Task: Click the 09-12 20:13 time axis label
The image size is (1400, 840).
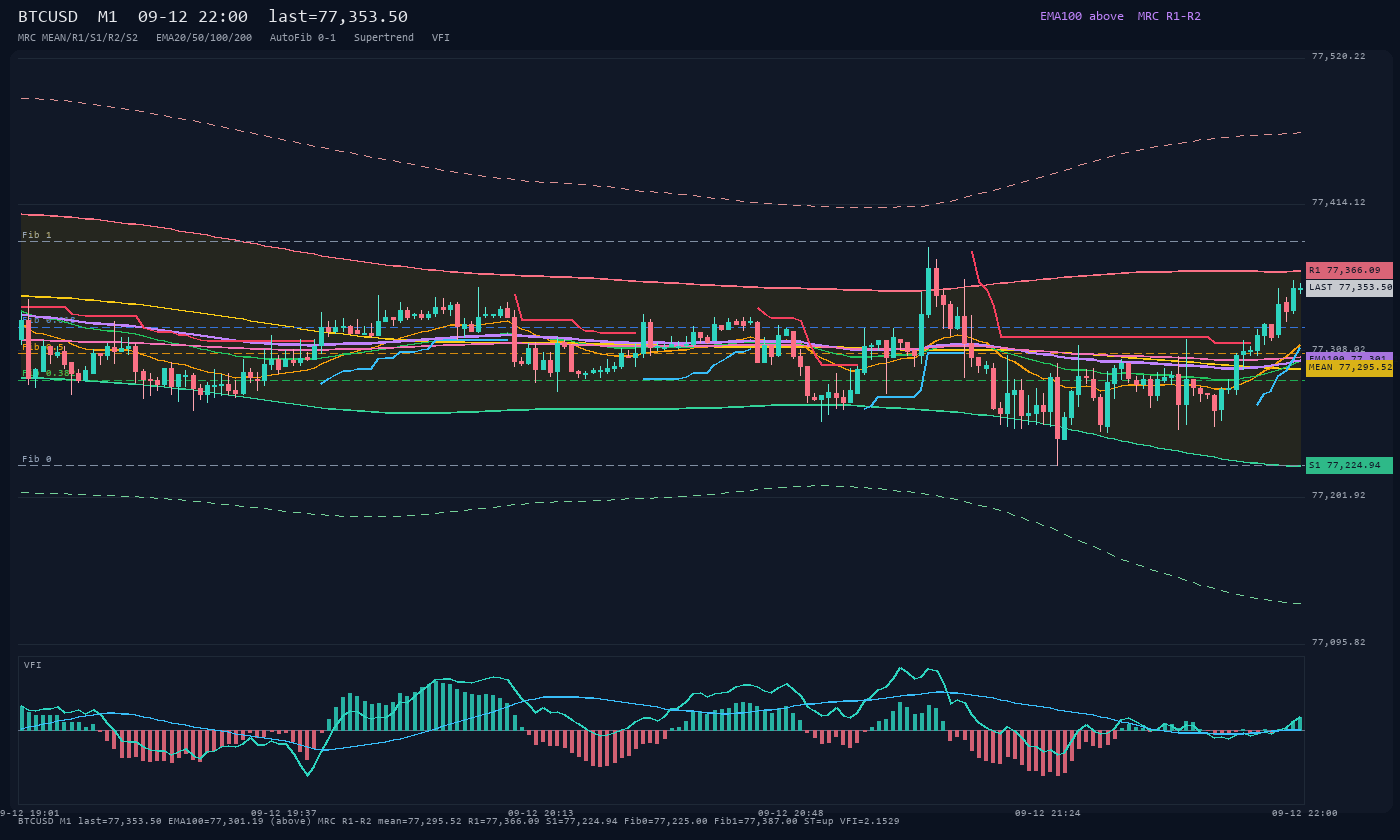Action: pos(541,813)
